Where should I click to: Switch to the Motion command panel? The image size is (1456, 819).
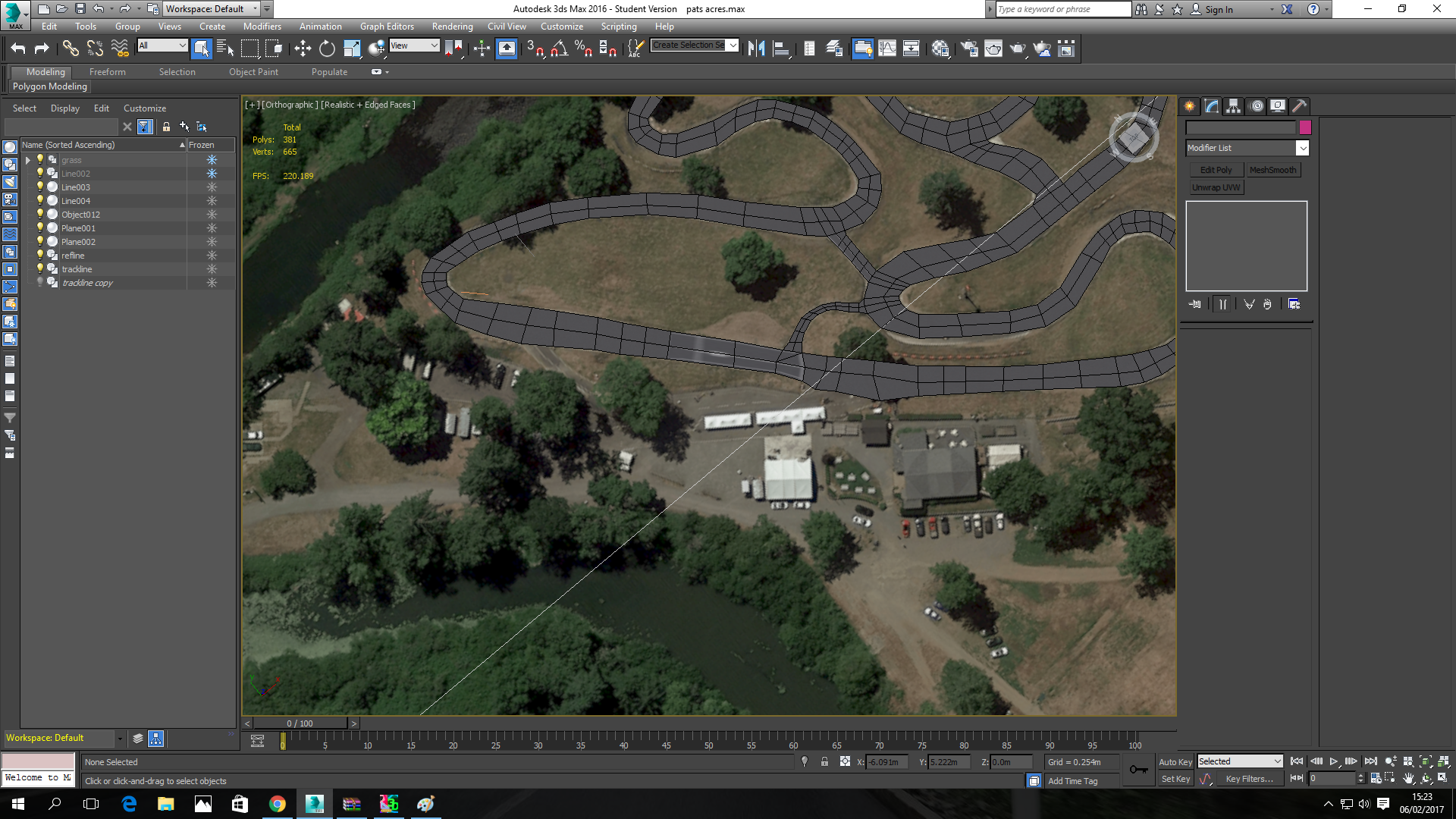click(1257, 106)
